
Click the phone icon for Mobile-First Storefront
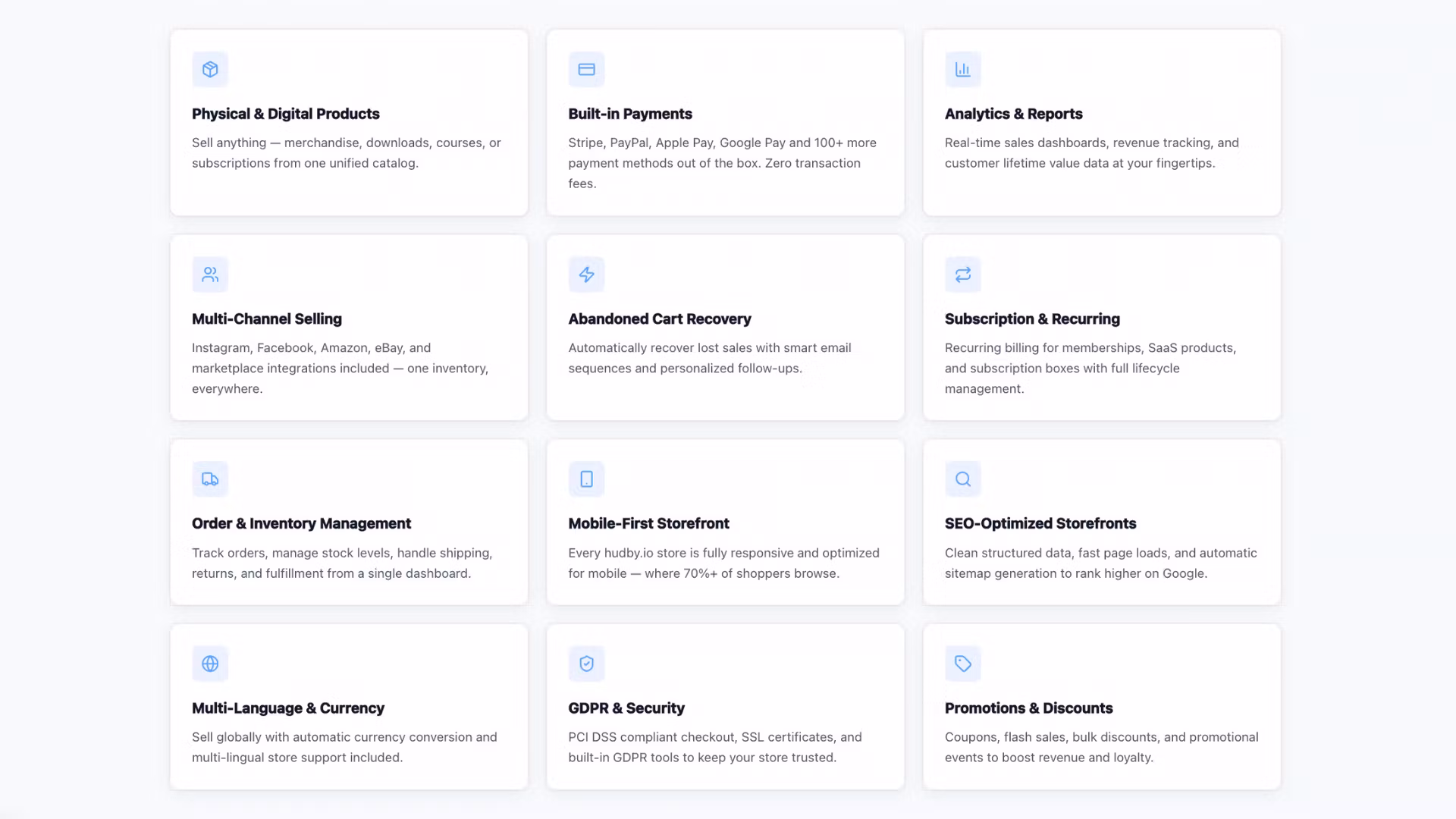click(x=586, y=479)
